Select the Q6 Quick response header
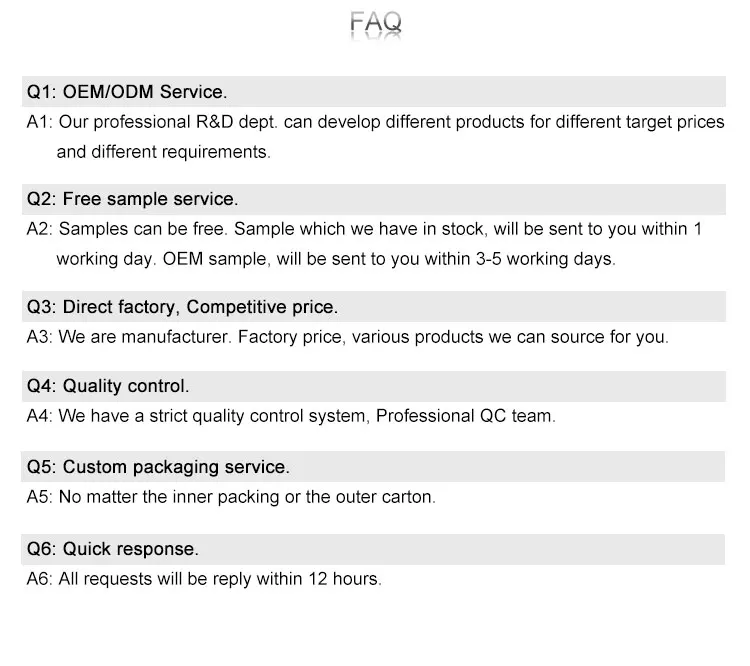The width and height of the screenshot is (750, 666). click(x=373, y=549)
